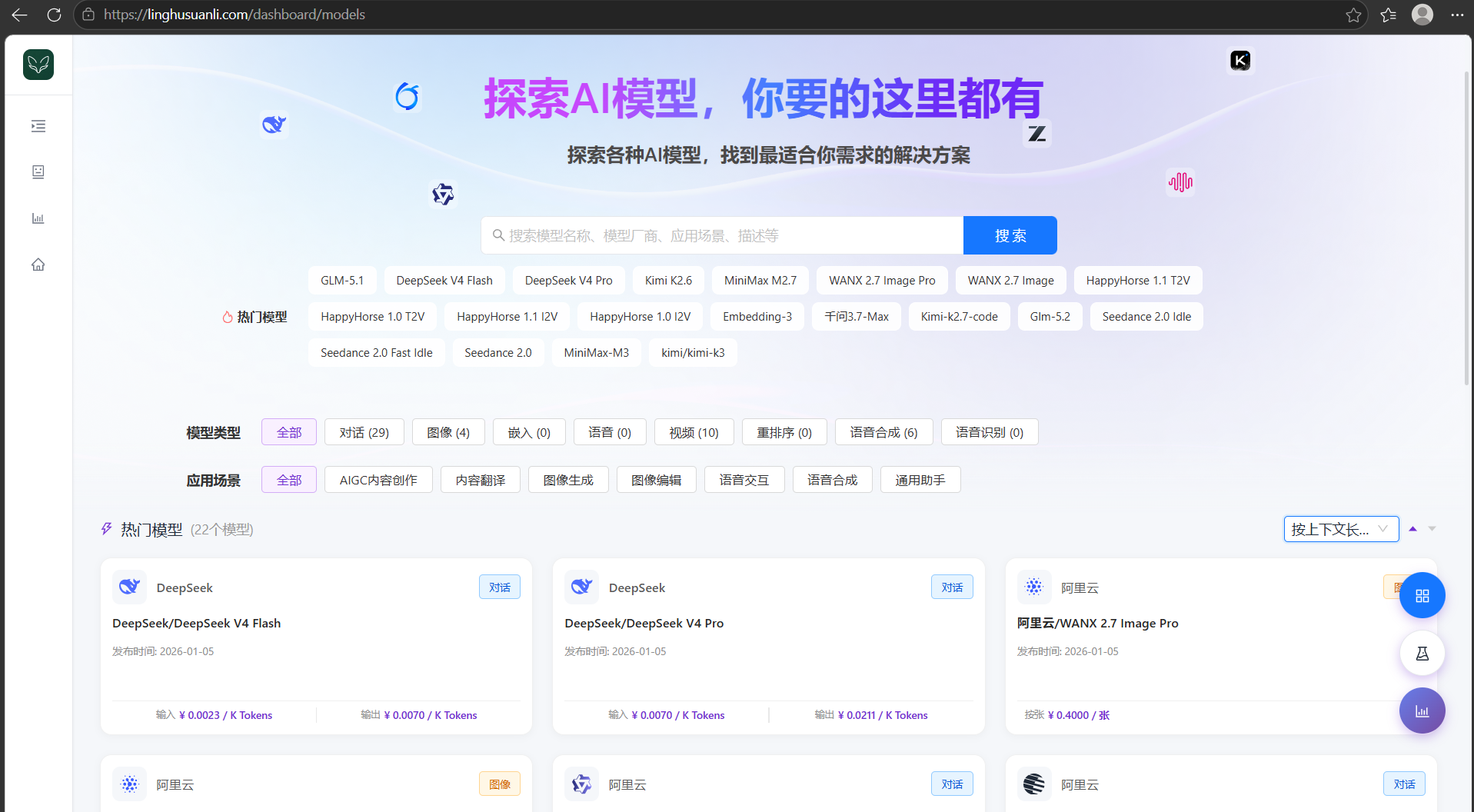1474x812 pixels.
Task: Choose AIGC内容创作 scenario
Action: pos(378,480)
